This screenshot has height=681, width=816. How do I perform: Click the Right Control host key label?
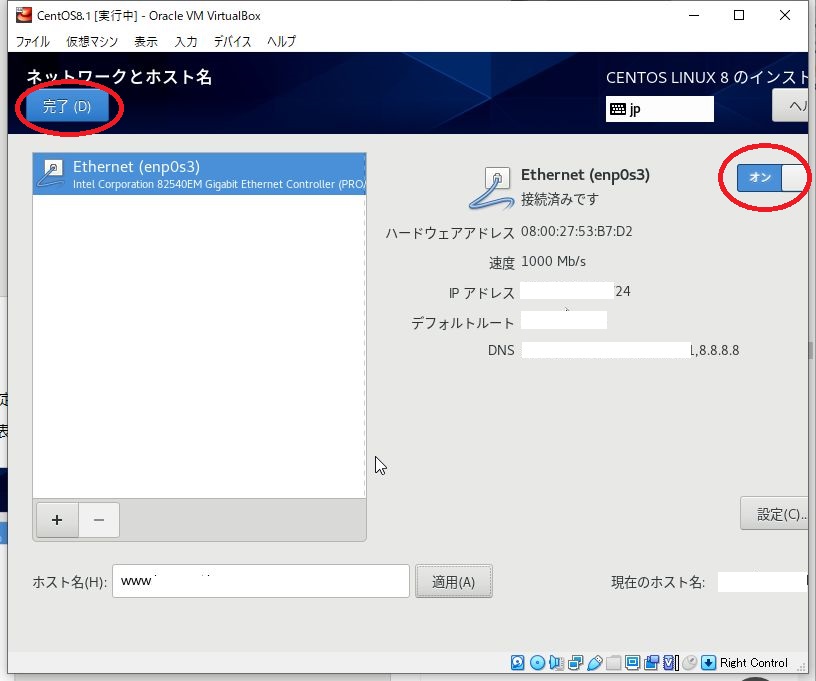754,662
